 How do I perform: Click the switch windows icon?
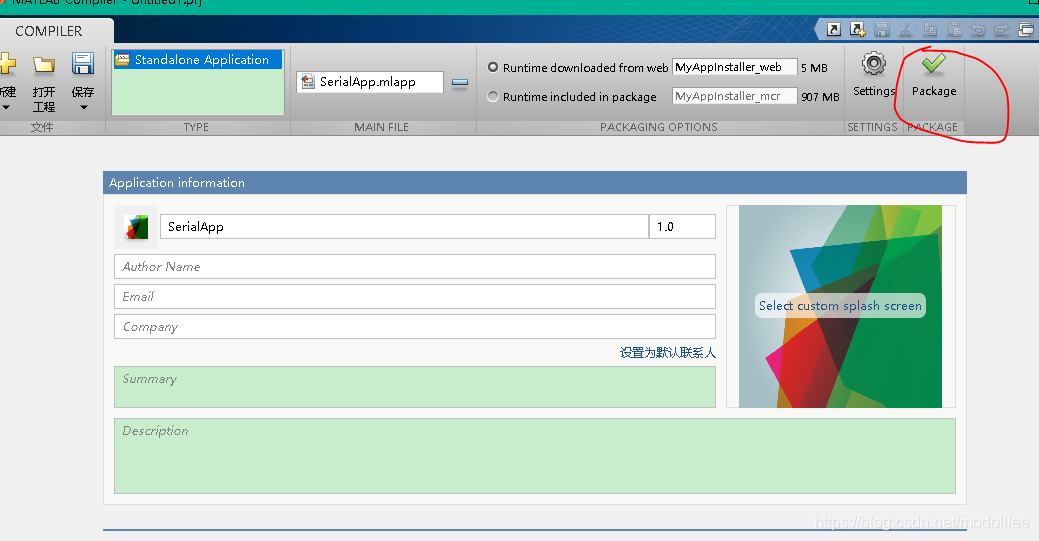(1026, 29)
